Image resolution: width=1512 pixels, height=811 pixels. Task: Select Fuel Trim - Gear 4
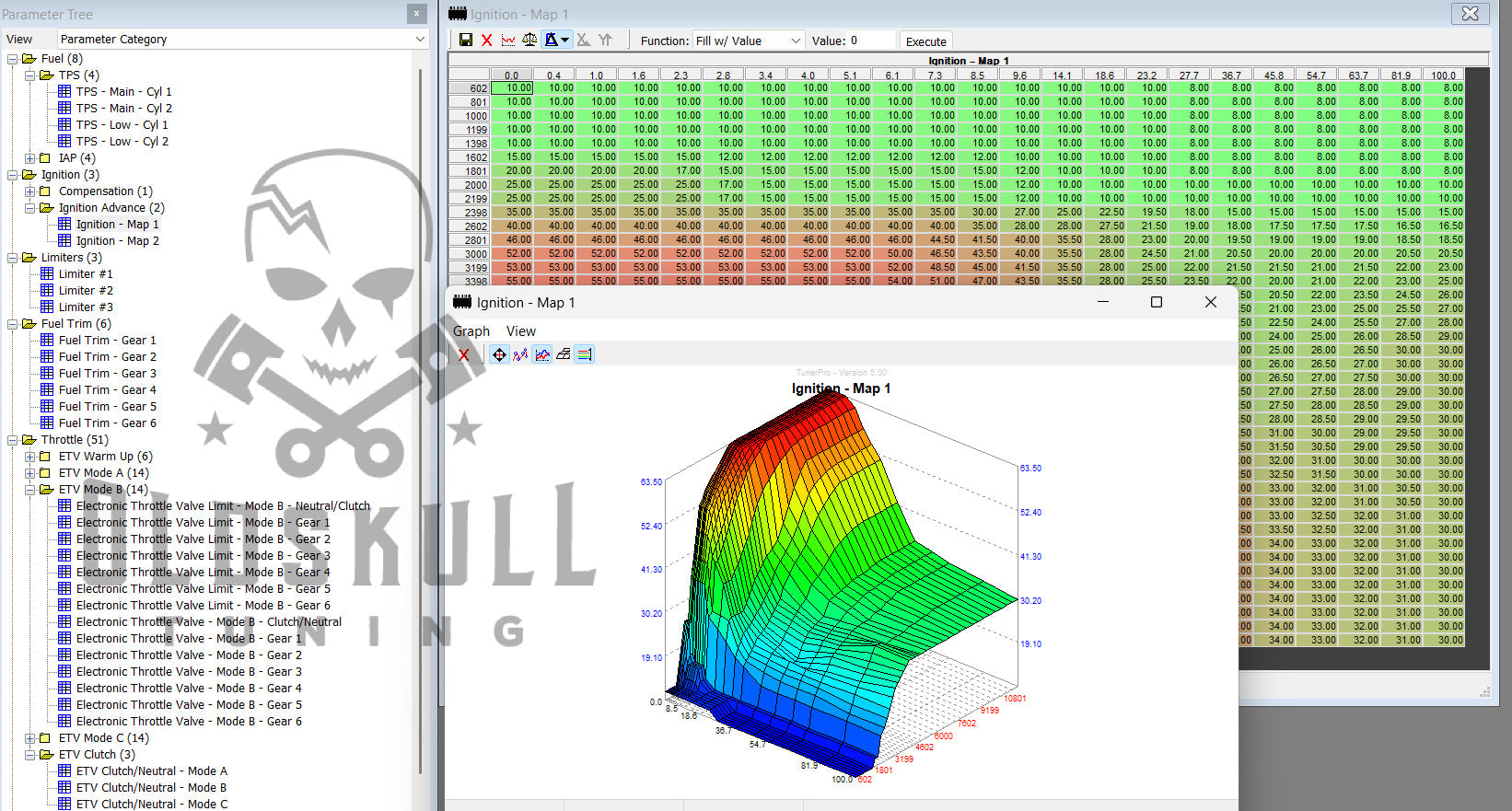[107, 389]
